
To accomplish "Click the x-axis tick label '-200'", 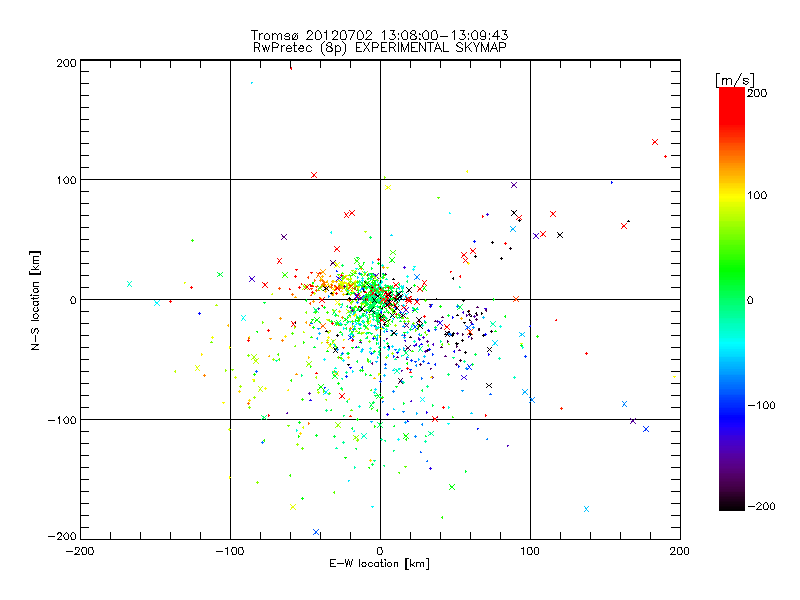I will click(x=80, y=552).
